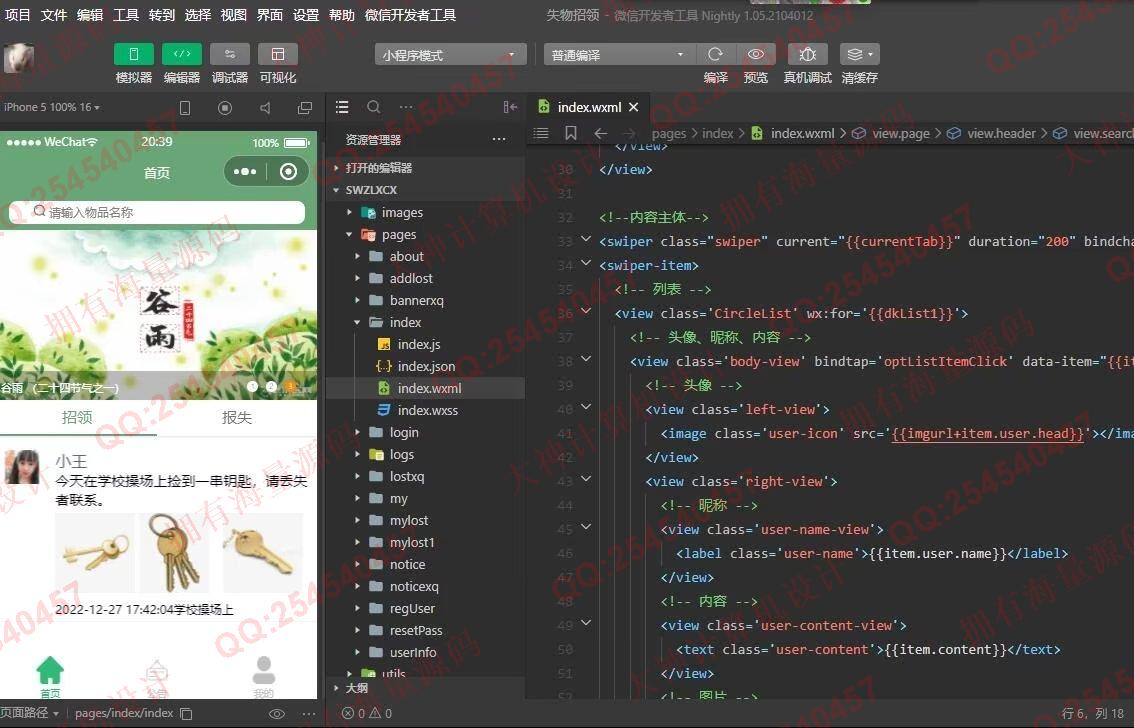Open the 视图 menu
The height and width of the screenshot is (728, 1134).
point(234,14)
